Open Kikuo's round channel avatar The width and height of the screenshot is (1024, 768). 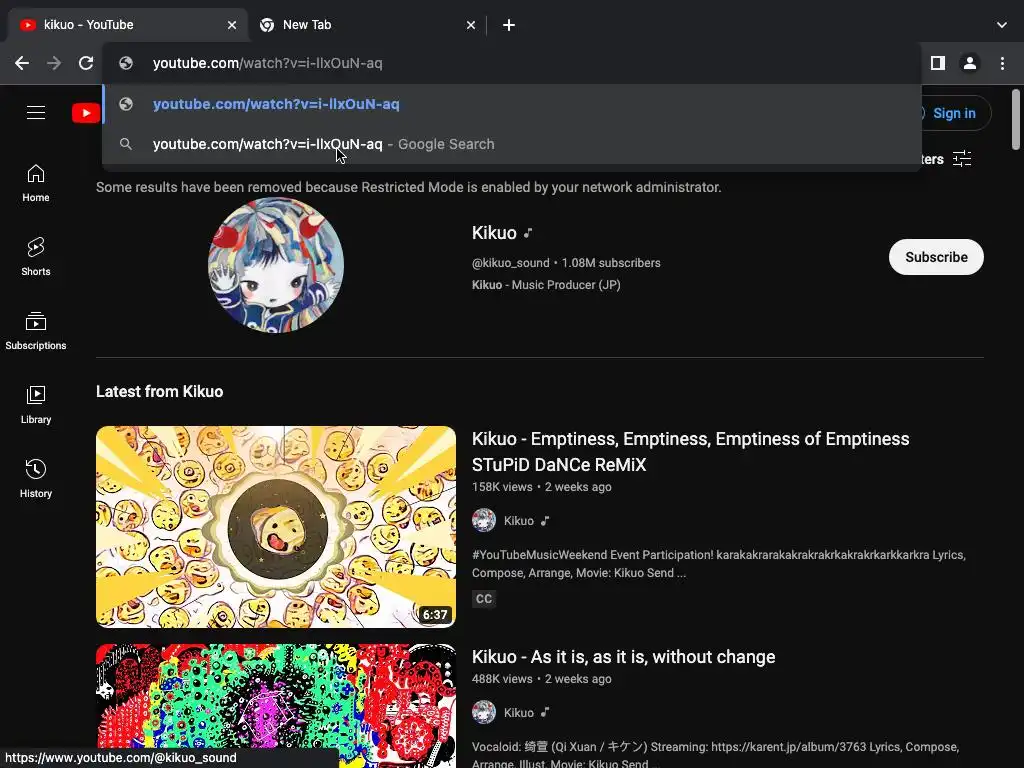coord(276,264)
